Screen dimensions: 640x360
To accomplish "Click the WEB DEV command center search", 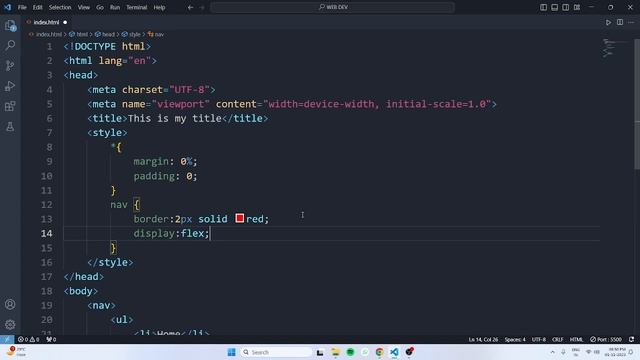I will tap(333, 7).
